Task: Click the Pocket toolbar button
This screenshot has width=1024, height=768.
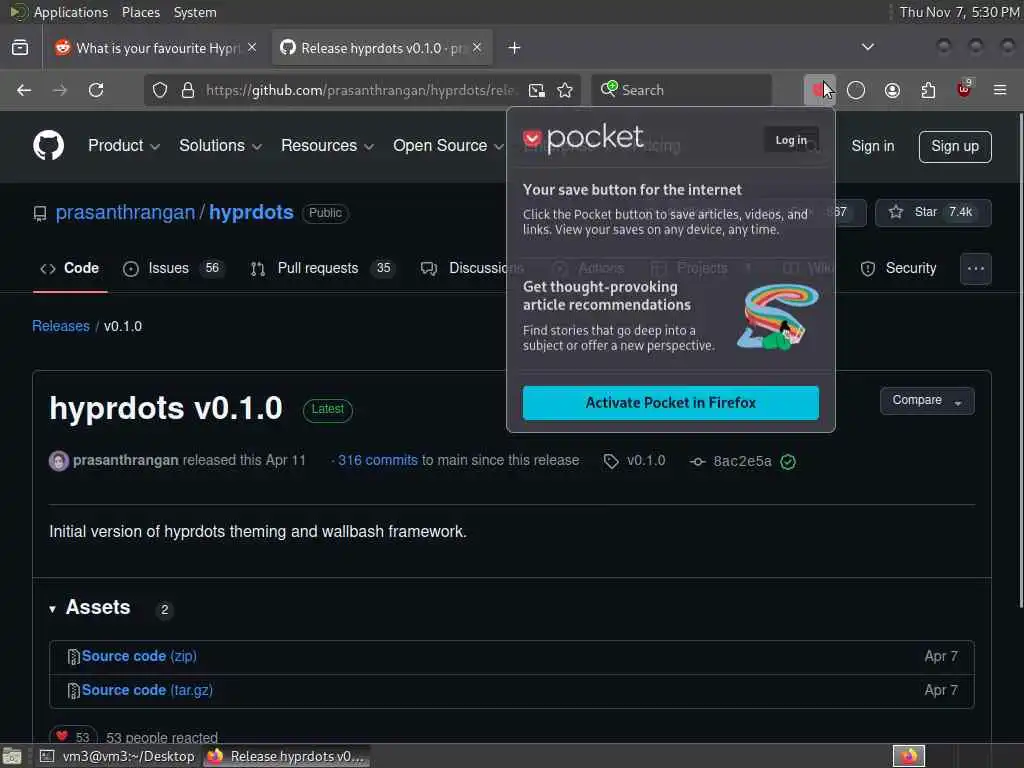Action: (x=819, y=90)
